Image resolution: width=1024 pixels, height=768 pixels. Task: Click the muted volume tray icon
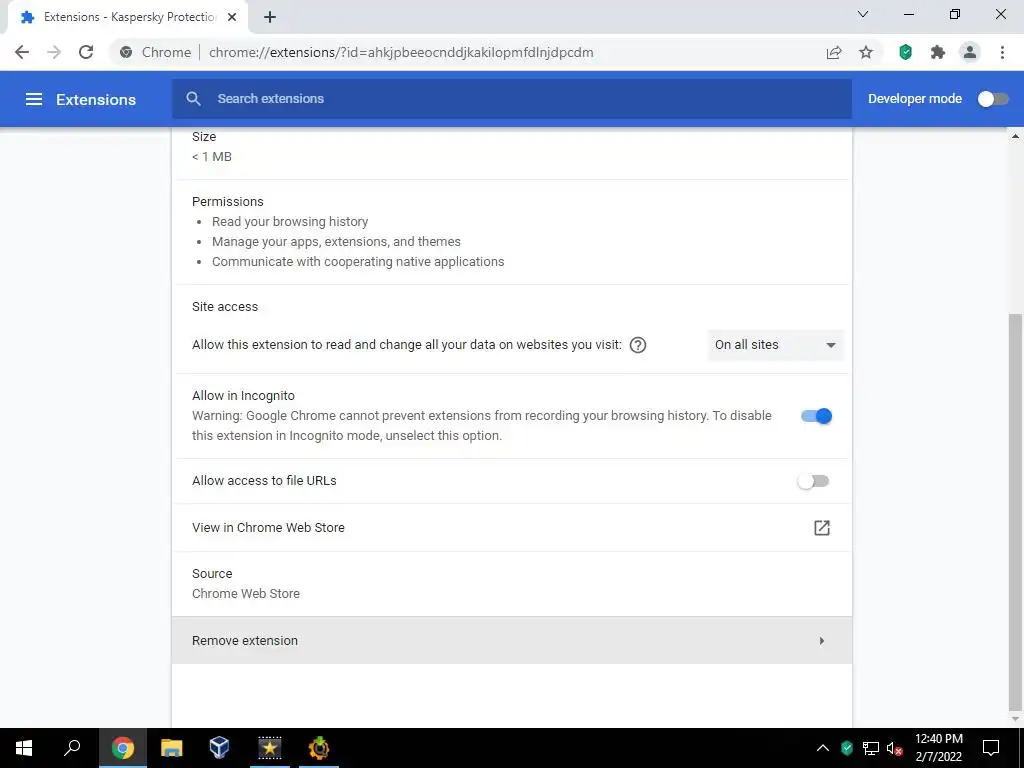[894, 748]
